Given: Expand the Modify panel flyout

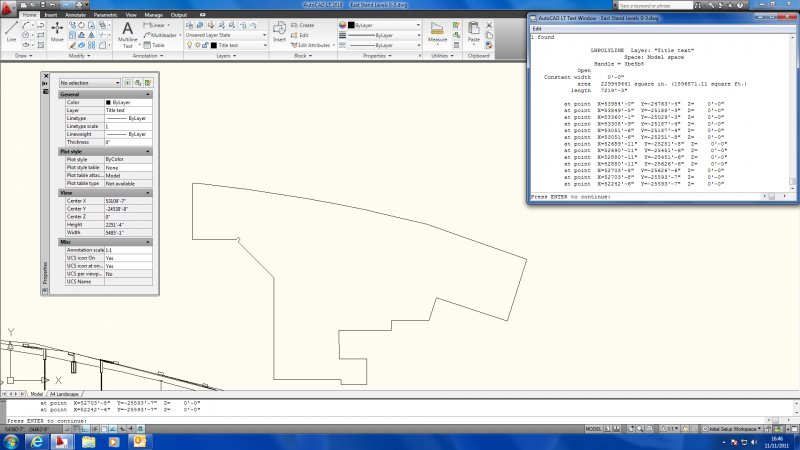Looking at the screenshot, I should tap(79, 56).
